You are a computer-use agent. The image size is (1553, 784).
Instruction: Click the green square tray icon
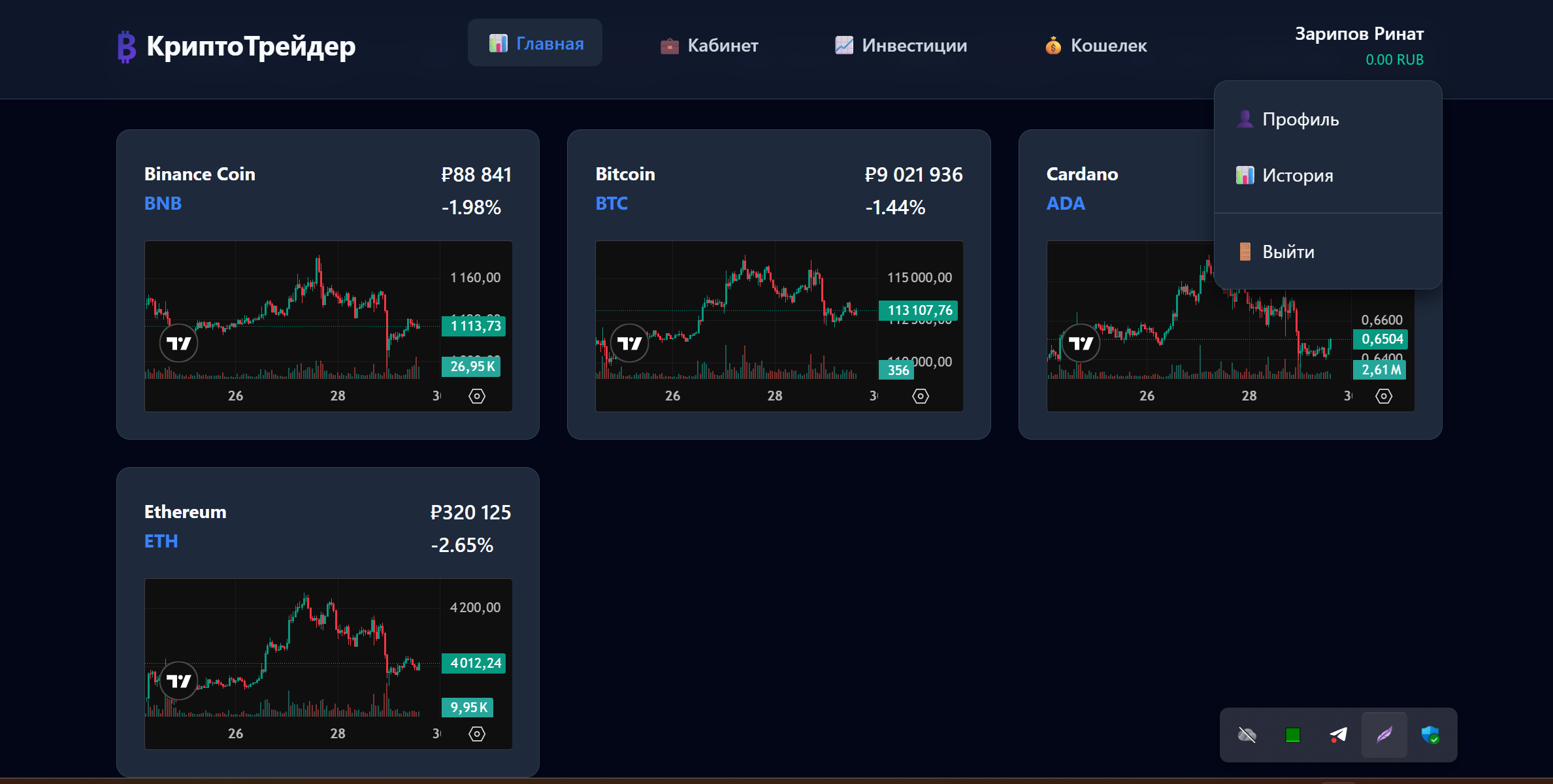click(1292, 735)
